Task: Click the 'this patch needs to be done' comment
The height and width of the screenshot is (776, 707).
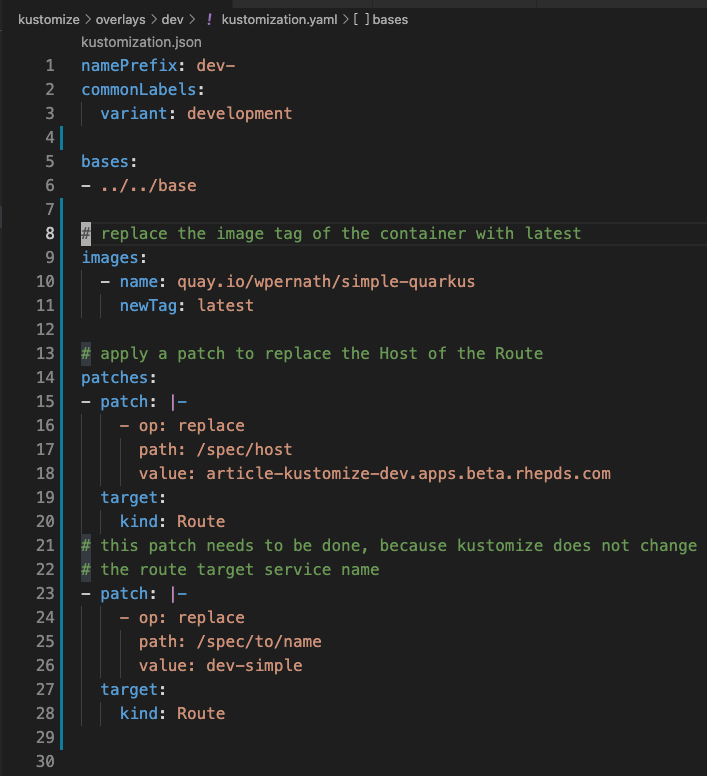Action: click(389, 545)
